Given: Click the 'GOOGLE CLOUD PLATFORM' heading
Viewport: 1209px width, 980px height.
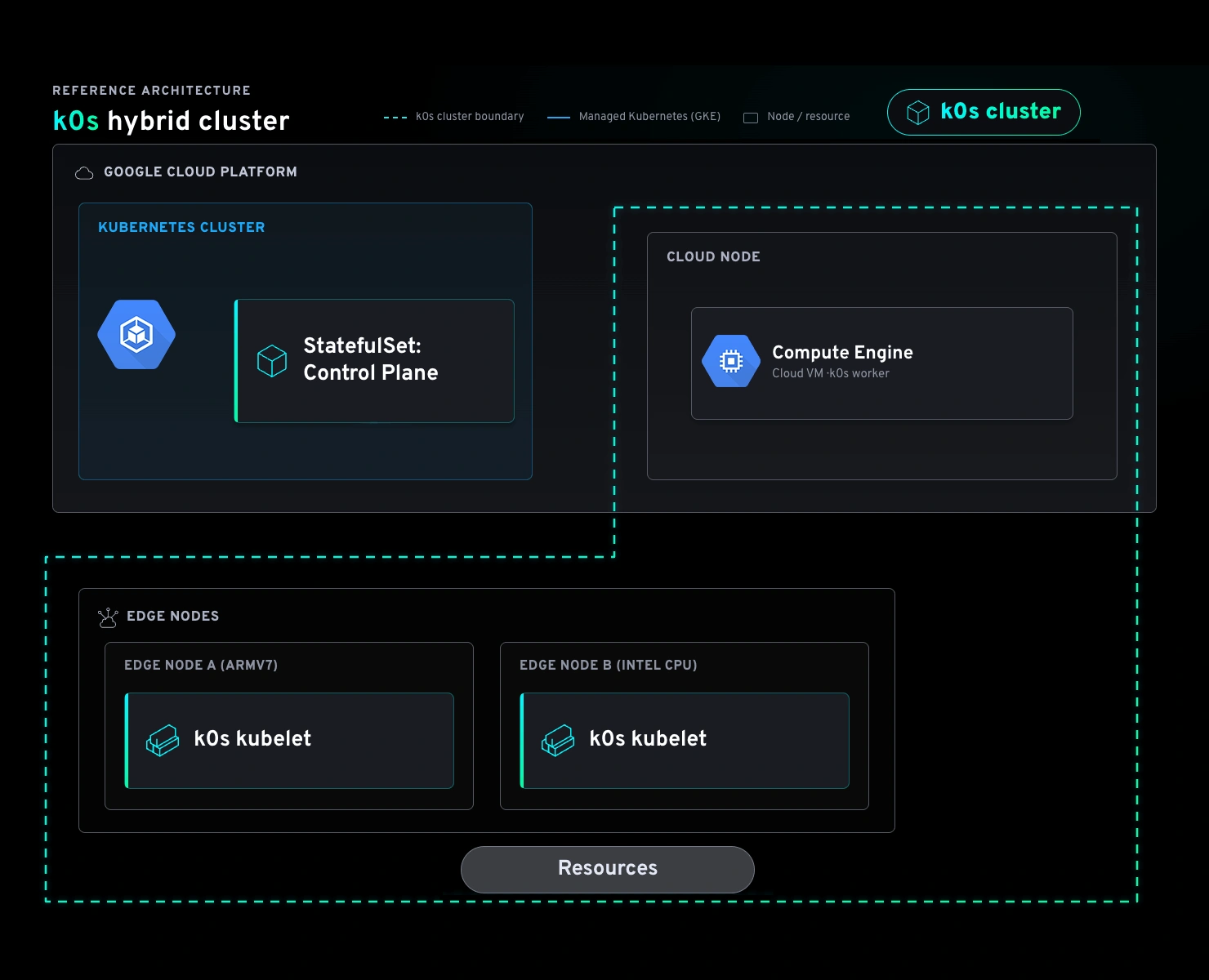Looking at the screenshot, I should (200, 171).
